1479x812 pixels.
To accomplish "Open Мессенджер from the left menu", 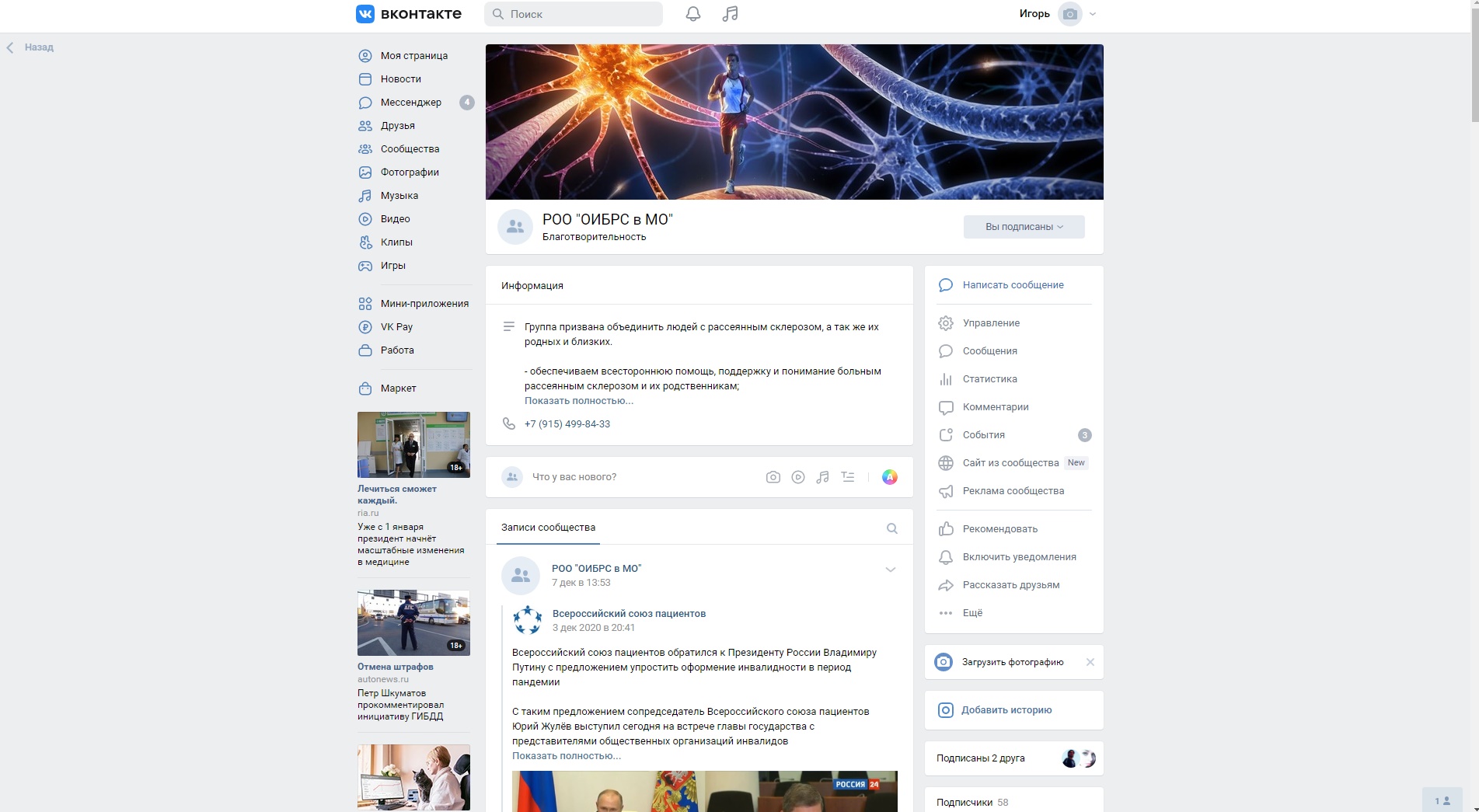I will (410, 103).
